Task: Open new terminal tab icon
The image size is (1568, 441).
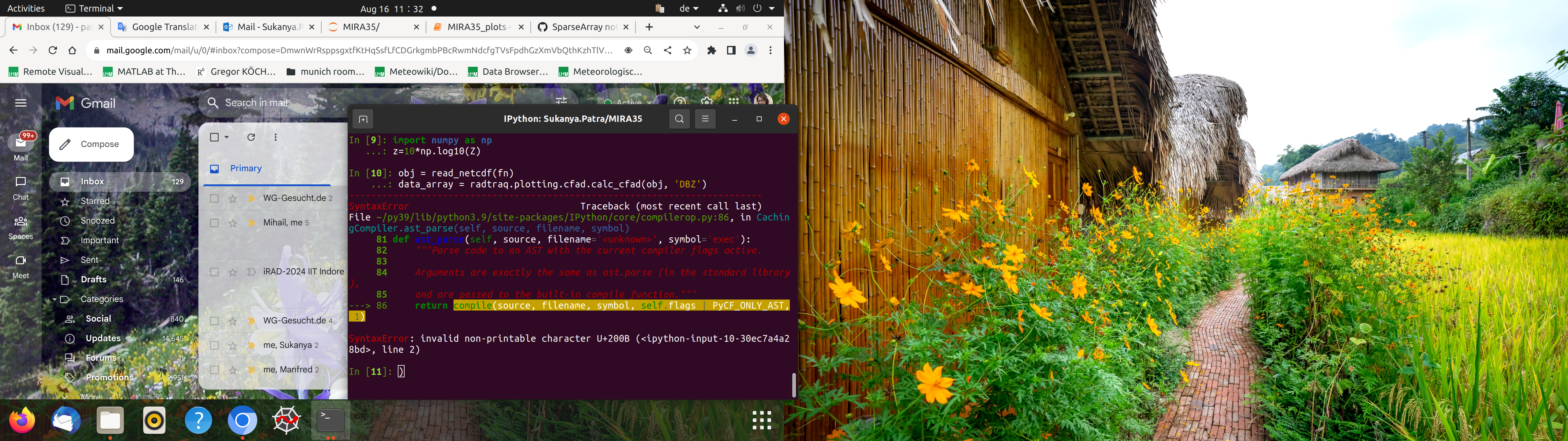Action: 363,119
